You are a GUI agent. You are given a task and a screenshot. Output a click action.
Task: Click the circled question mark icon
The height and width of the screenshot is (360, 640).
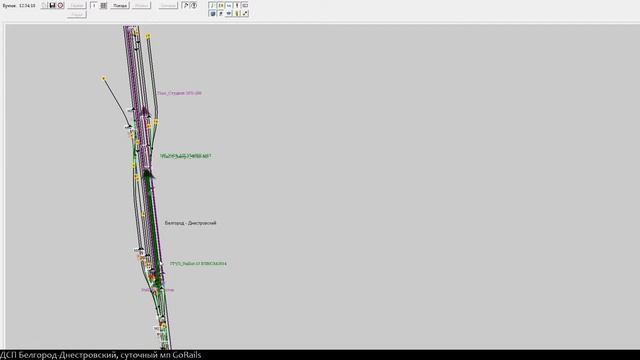pyautogui.click(x=194, y=5)
